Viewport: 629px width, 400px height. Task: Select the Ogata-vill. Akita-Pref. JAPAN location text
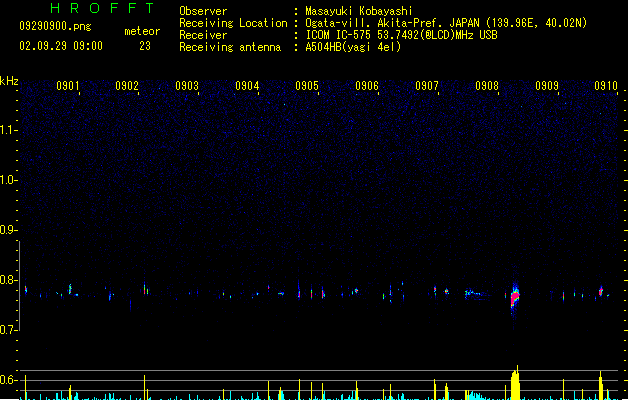pyautogui.click(x=446, y=23)
